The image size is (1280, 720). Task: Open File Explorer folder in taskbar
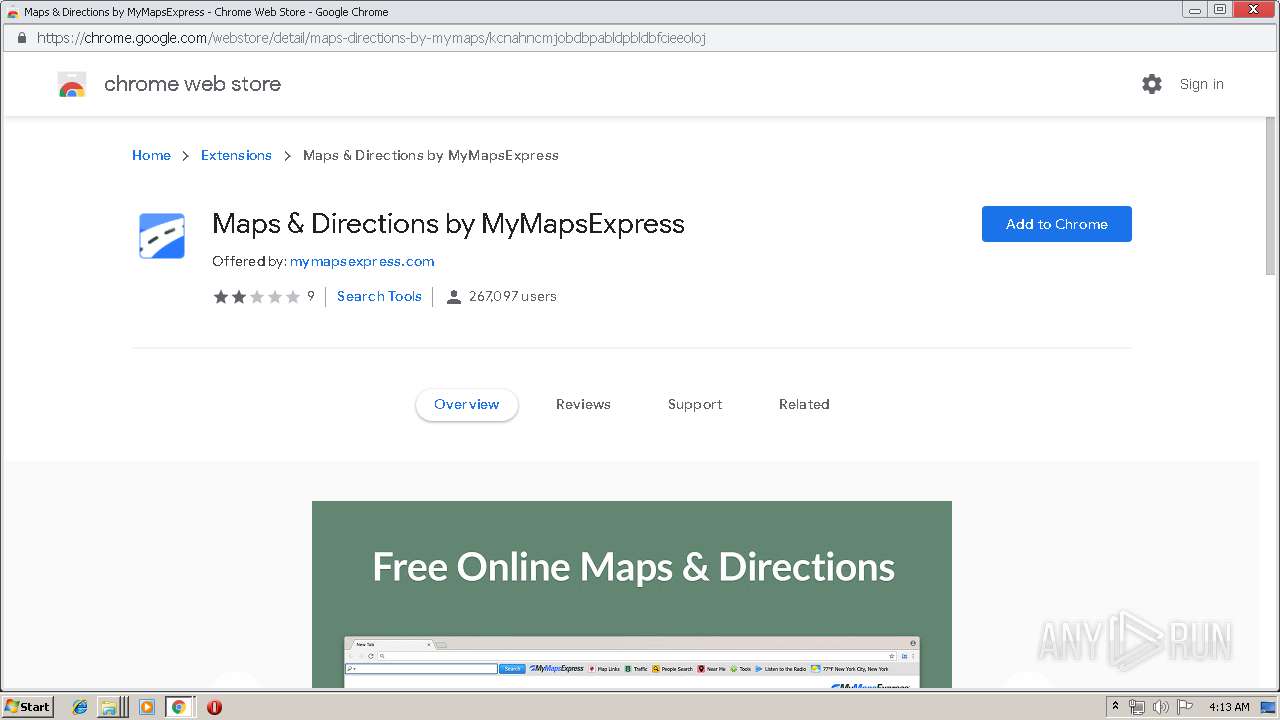[x=108, y=707]
